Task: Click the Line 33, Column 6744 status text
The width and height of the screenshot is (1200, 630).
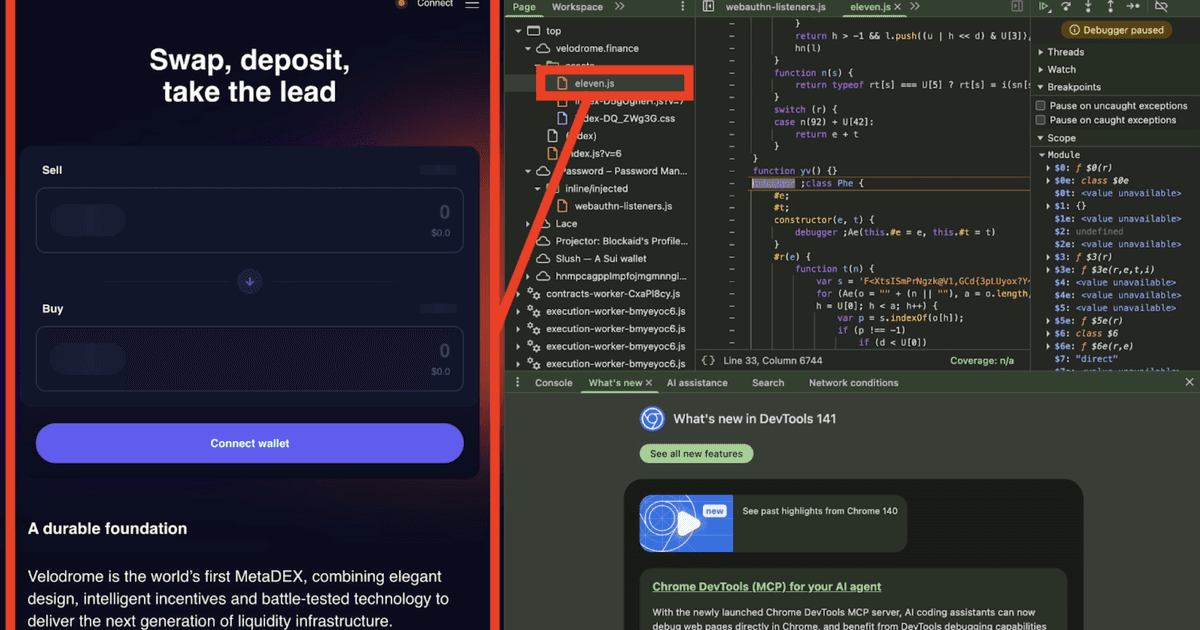Action: tap(773, 360)
